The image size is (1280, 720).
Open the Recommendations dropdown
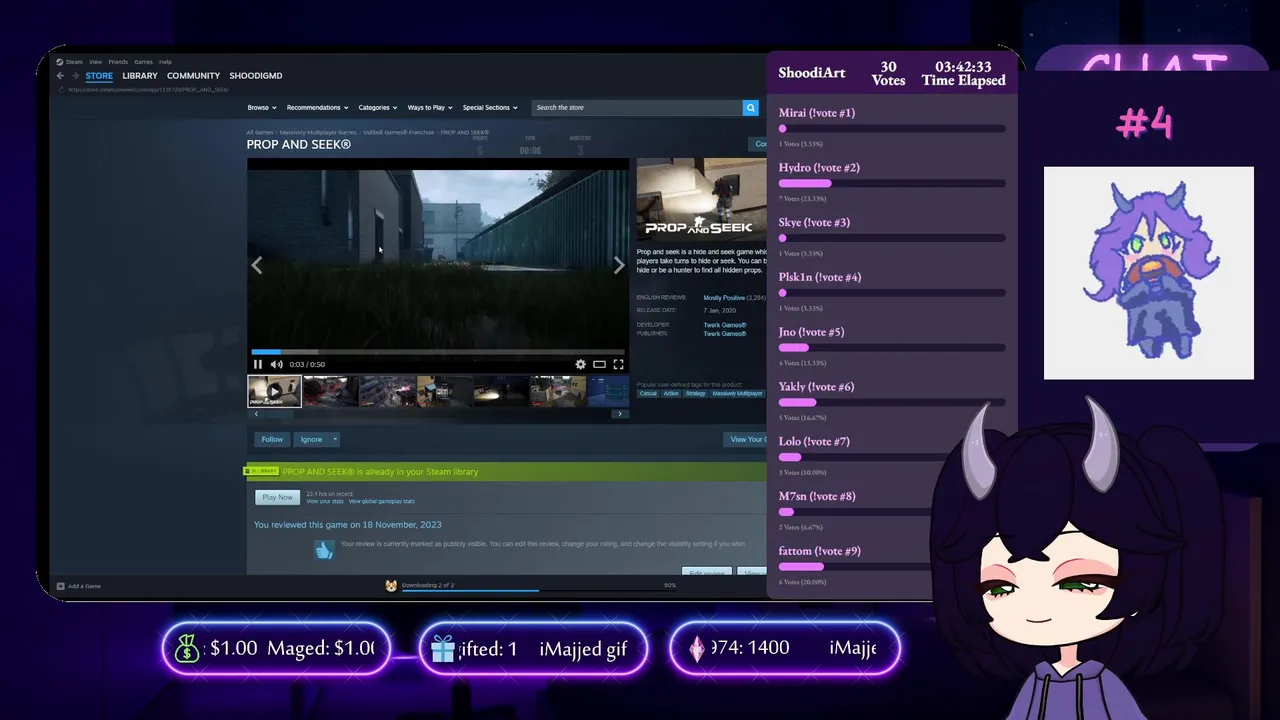point(317,107)
